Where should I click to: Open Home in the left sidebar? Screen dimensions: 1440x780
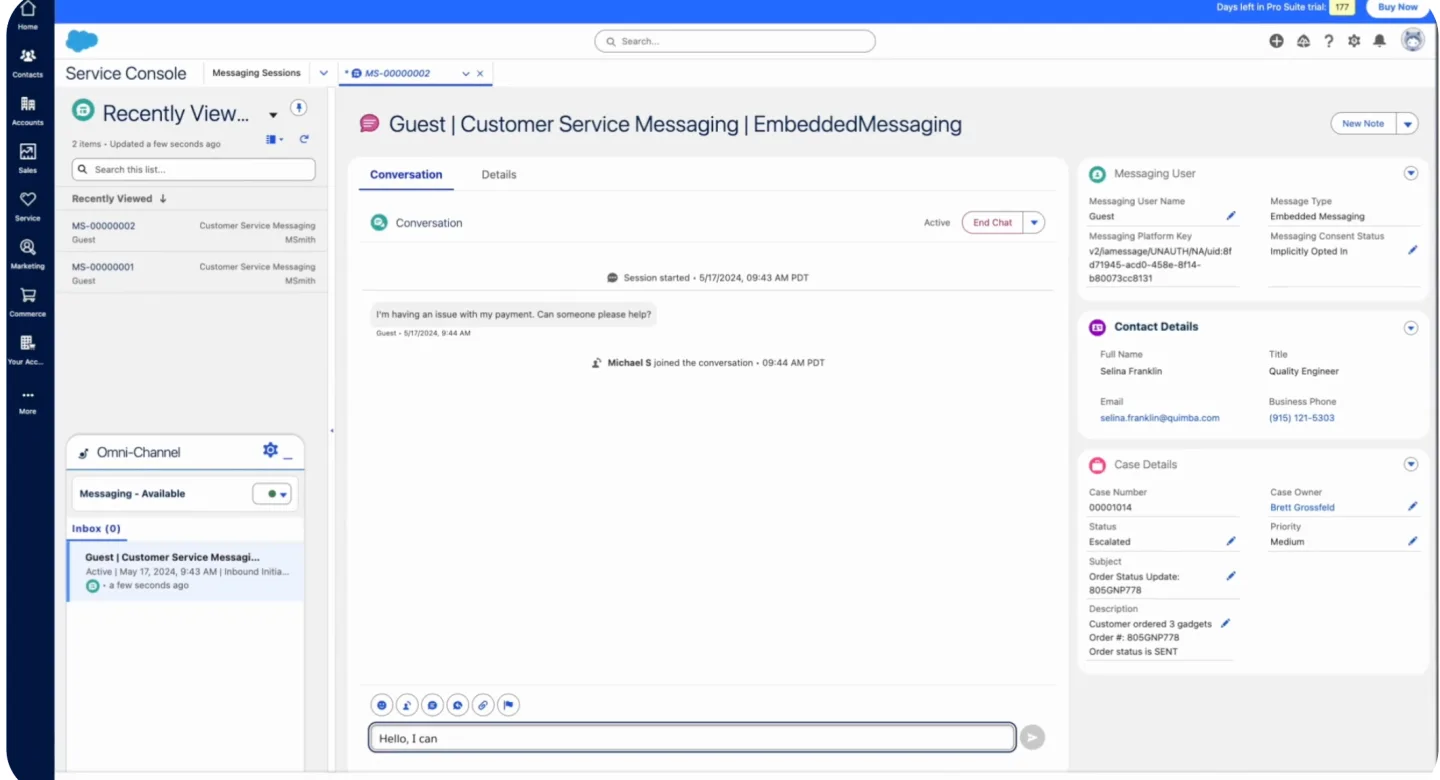click(28, 15)
